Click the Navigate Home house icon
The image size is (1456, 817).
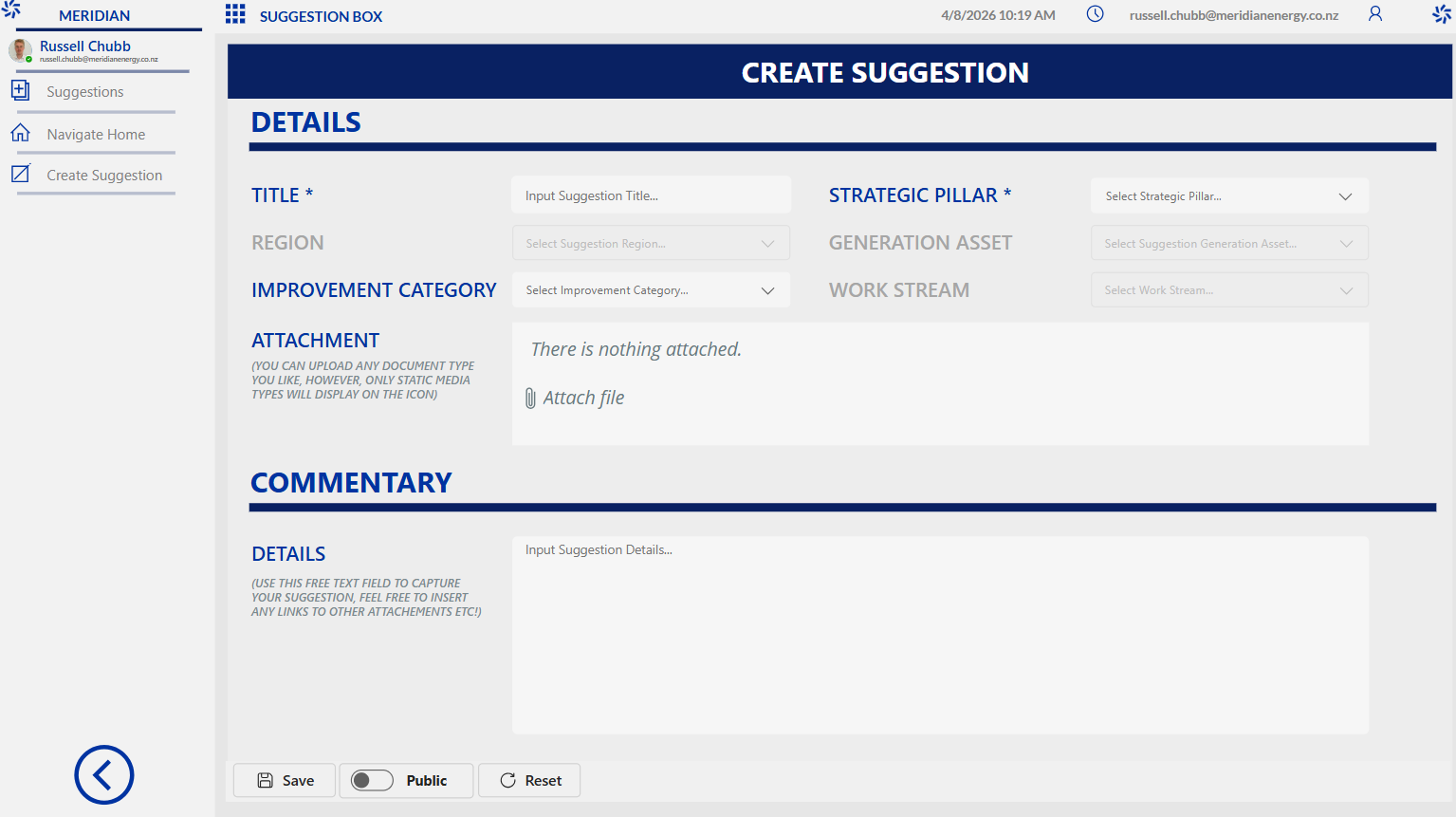[x=20, y=133]
